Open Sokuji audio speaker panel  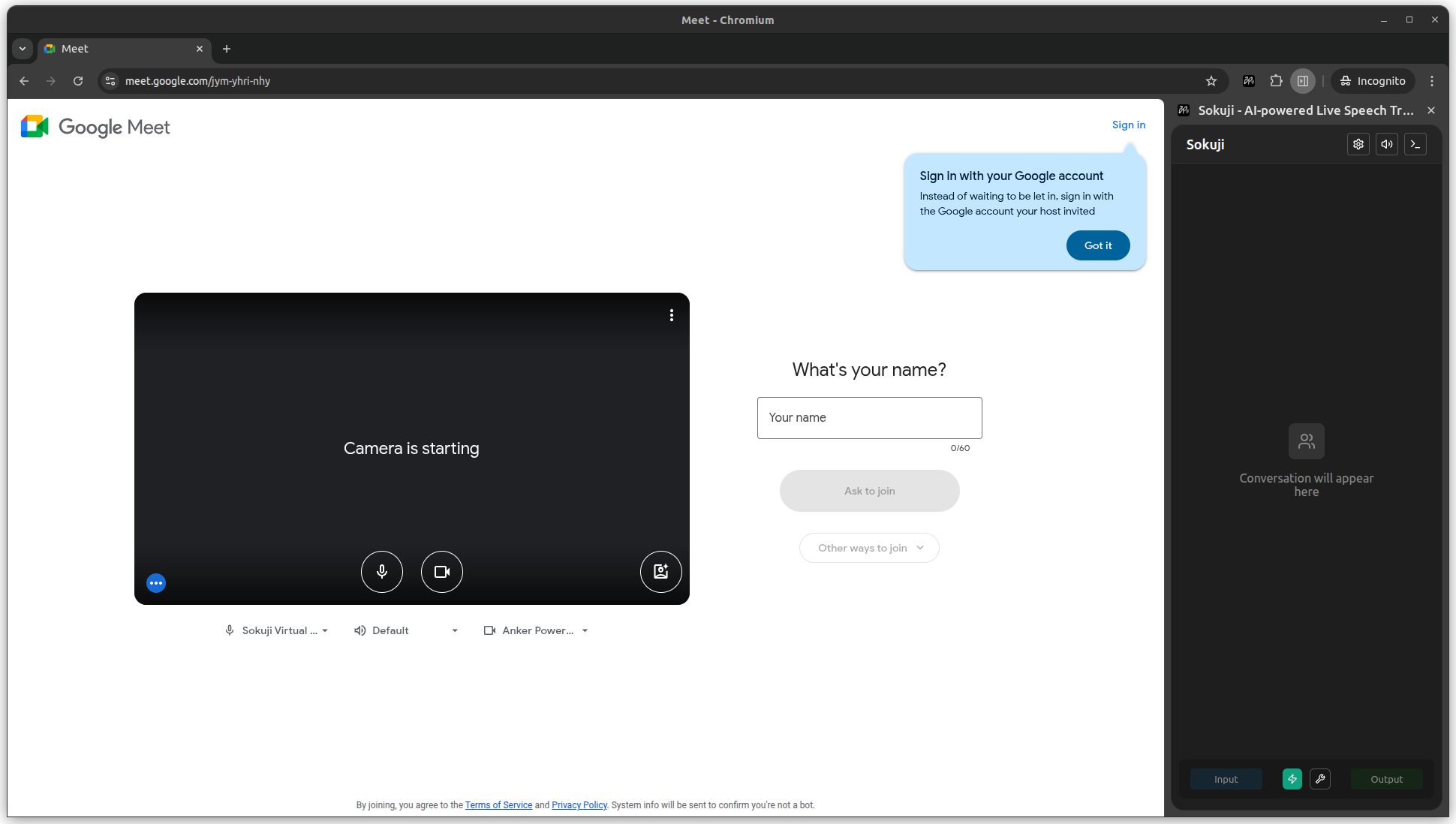pos(1386,144)
